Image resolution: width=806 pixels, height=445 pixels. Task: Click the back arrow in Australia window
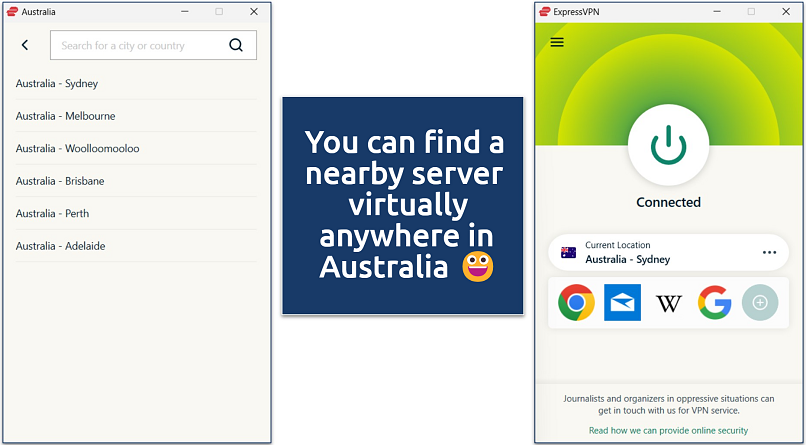tap(25, 45)
